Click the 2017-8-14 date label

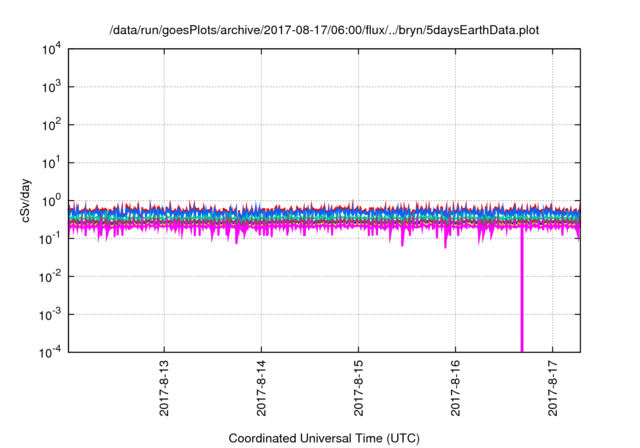261,388
